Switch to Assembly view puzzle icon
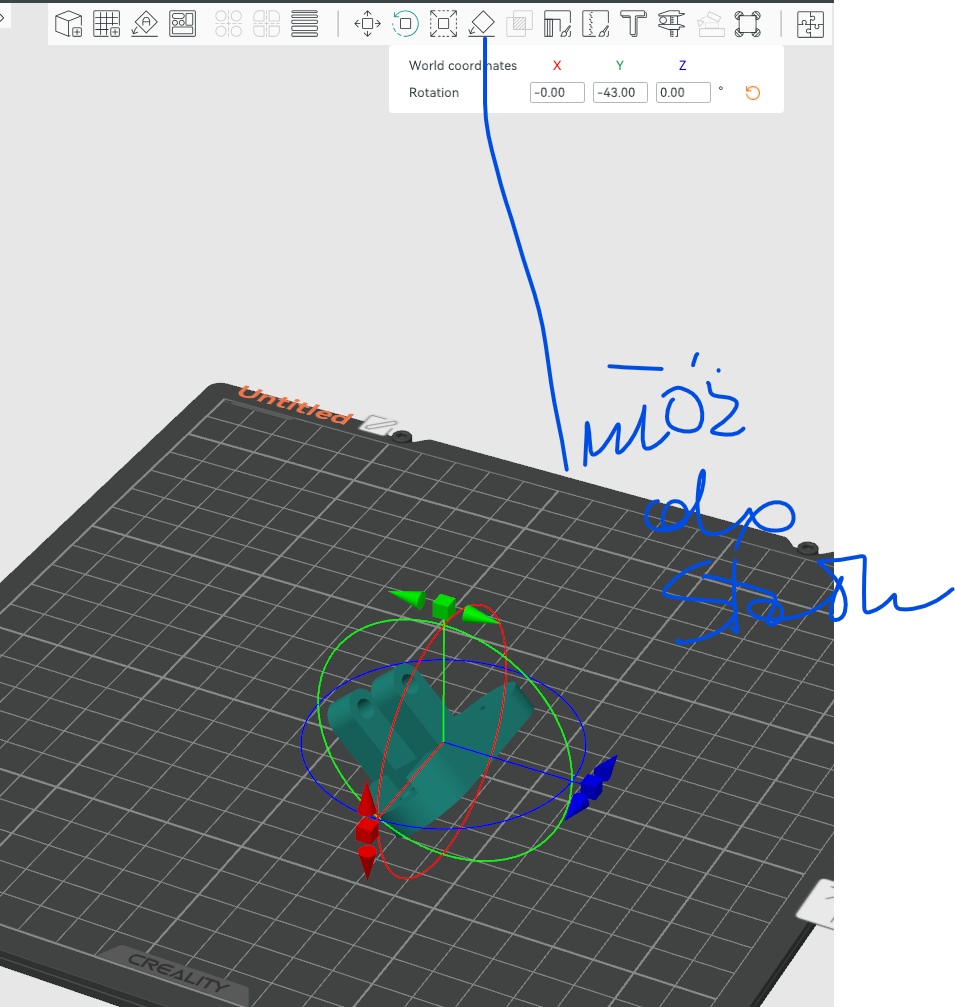Screen dimensions: 955x1007 click(x=811, y=24)
